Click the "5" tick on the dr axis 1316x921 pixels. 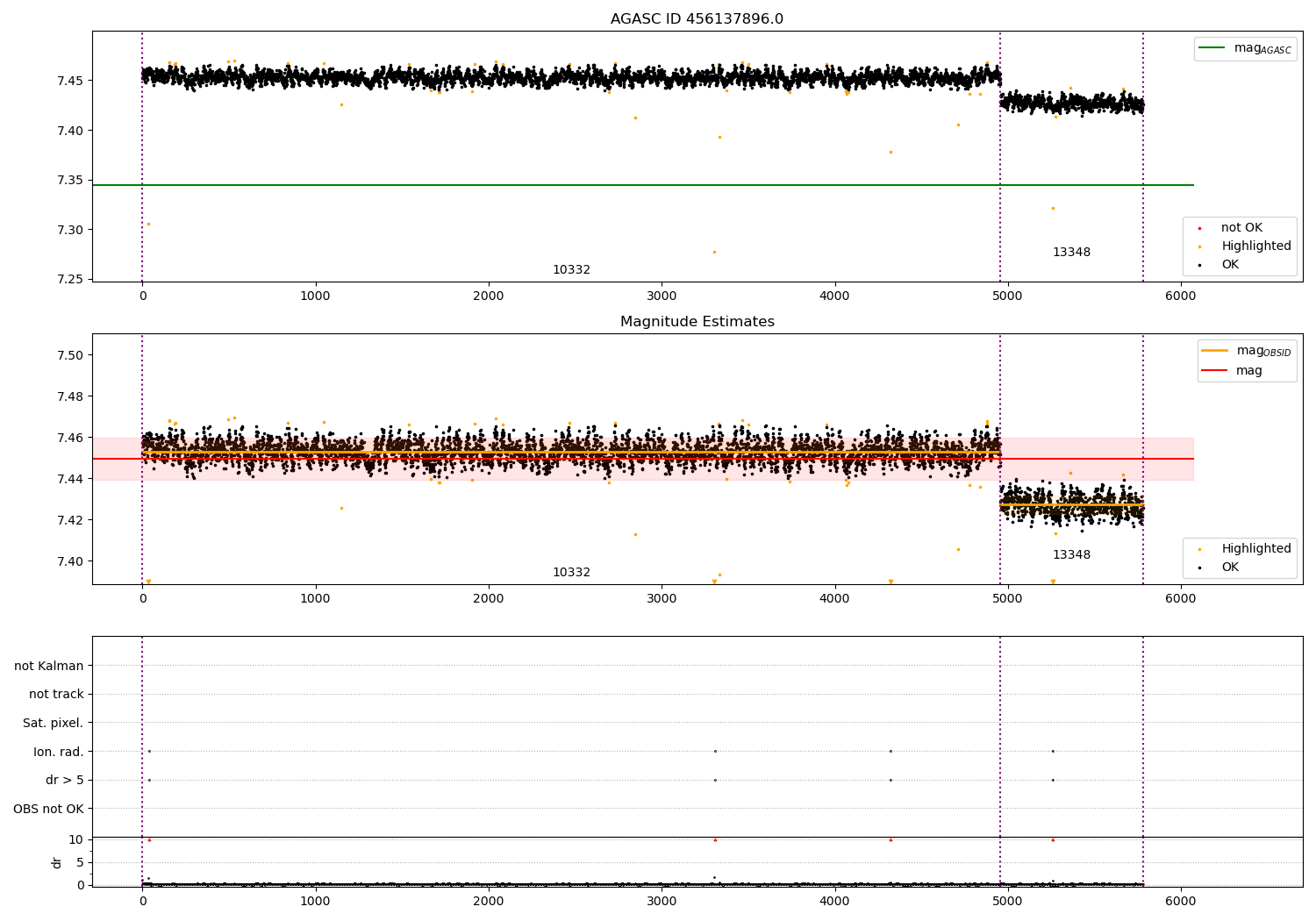[80, 863]
